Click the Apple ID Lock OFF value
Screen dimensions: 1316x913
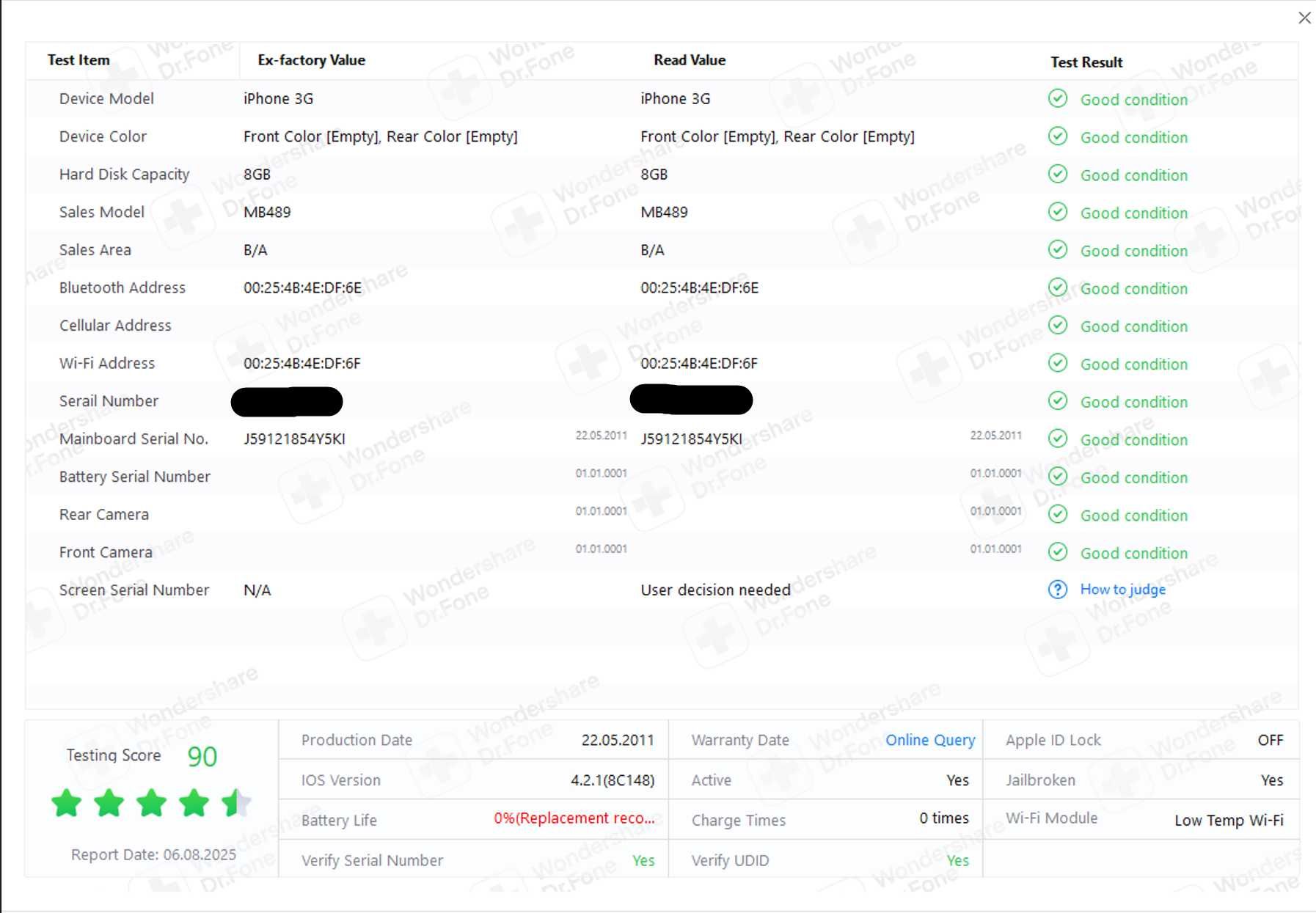1271,740
